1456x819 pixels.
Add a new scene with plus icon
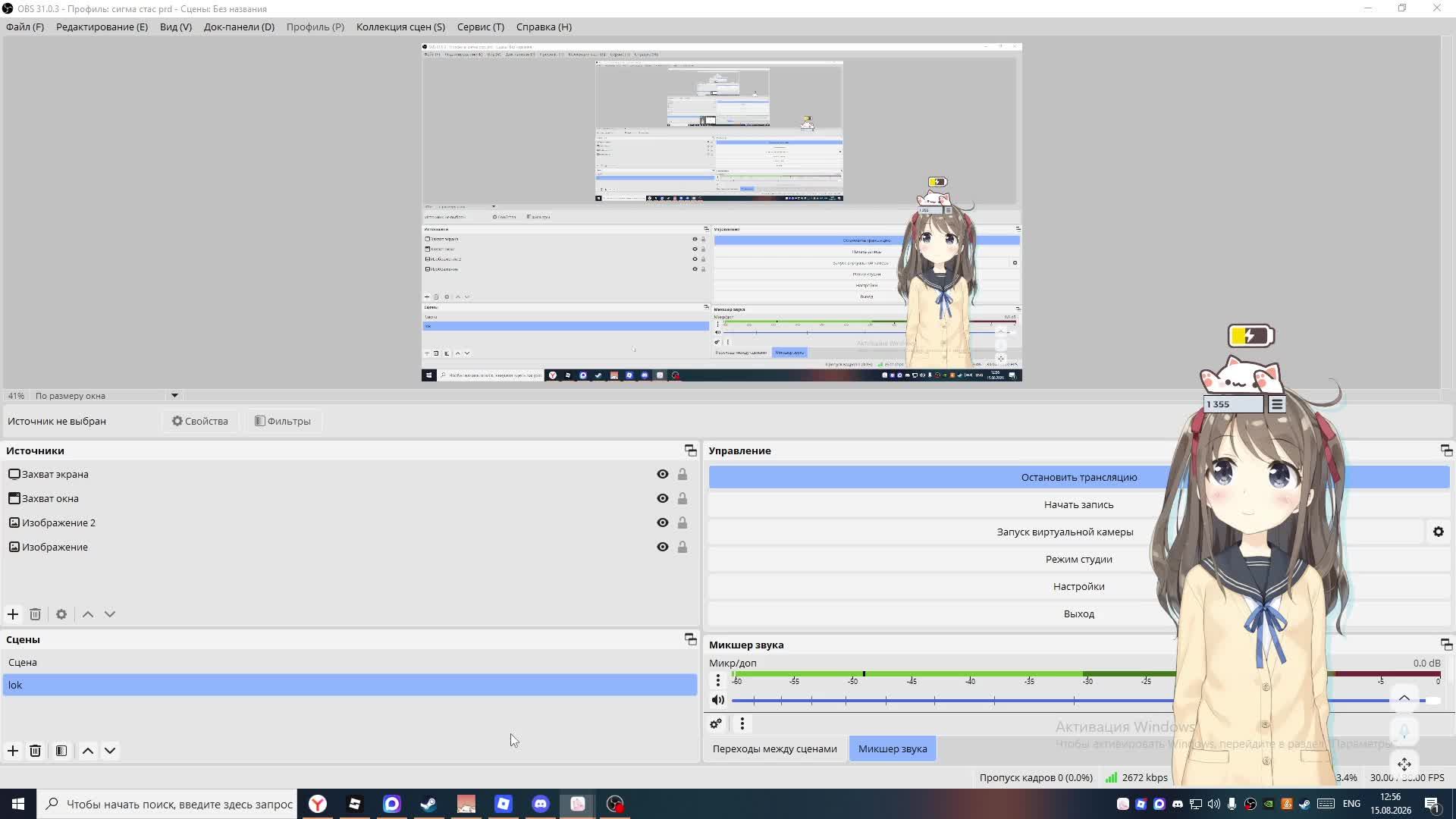click(x=13, y=751)
